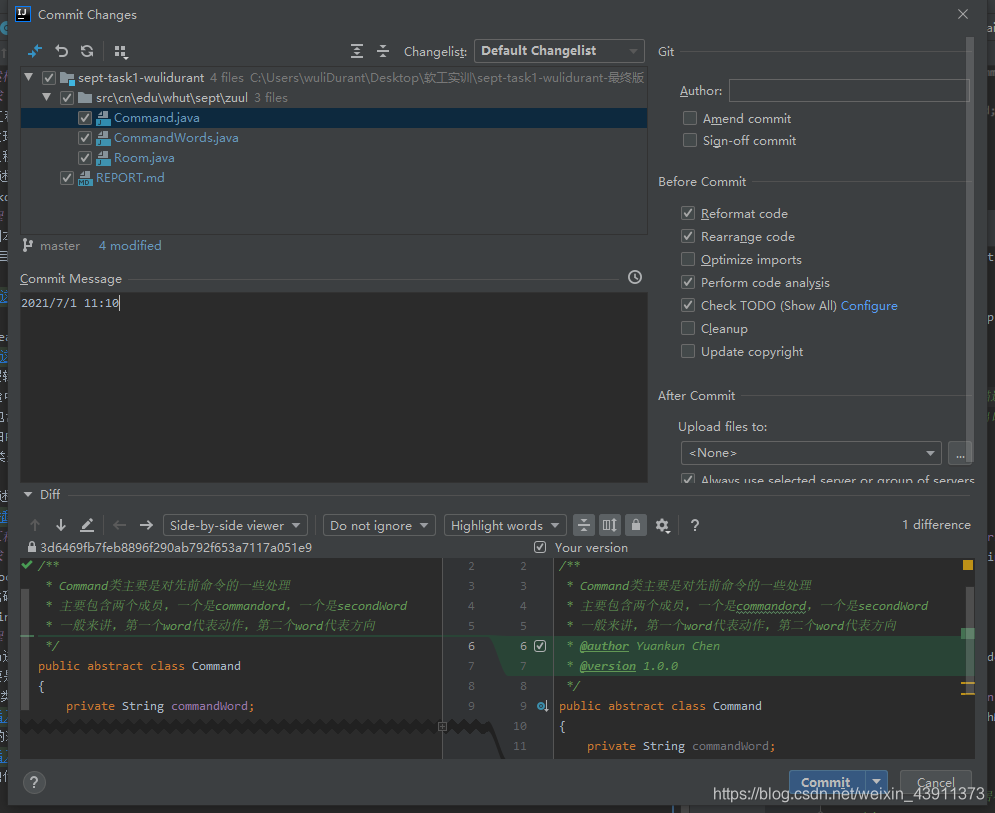Click the gutter marker icon on line 9
Screen dimensions: 995x813
pos(543,706)
